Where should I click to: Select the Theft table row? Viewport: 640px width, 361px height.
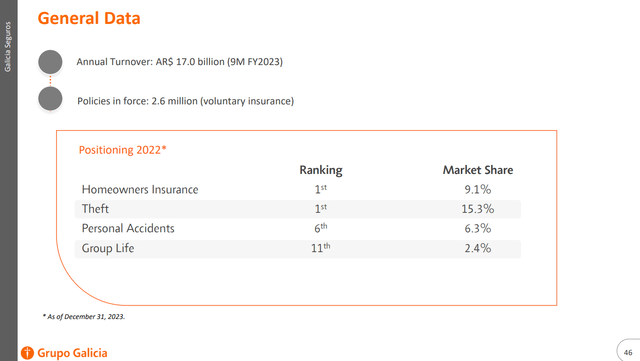tap(298, 209)
